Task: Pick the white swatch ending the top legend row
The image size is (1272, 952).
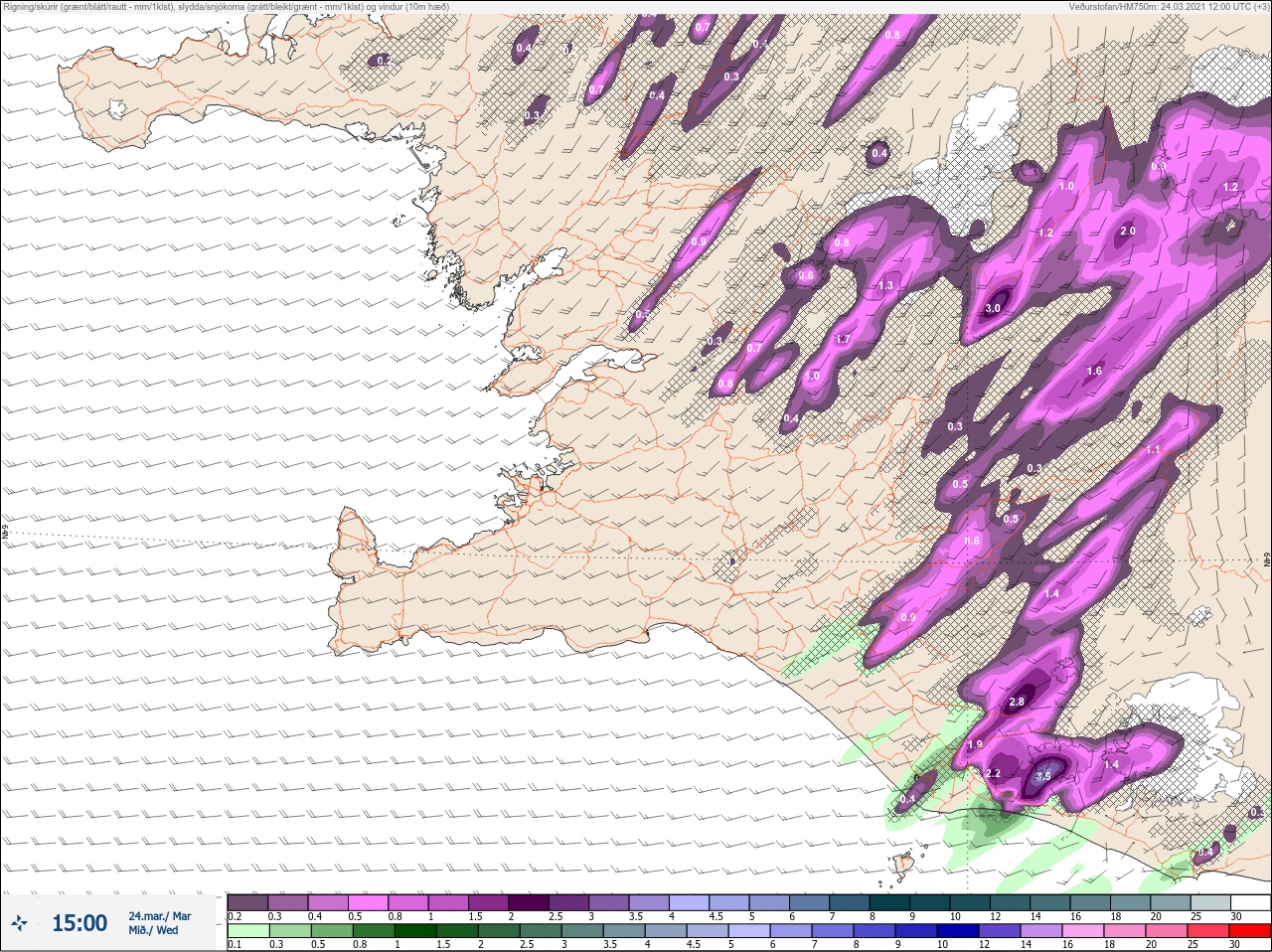Action: click(x=1249, y=901)
